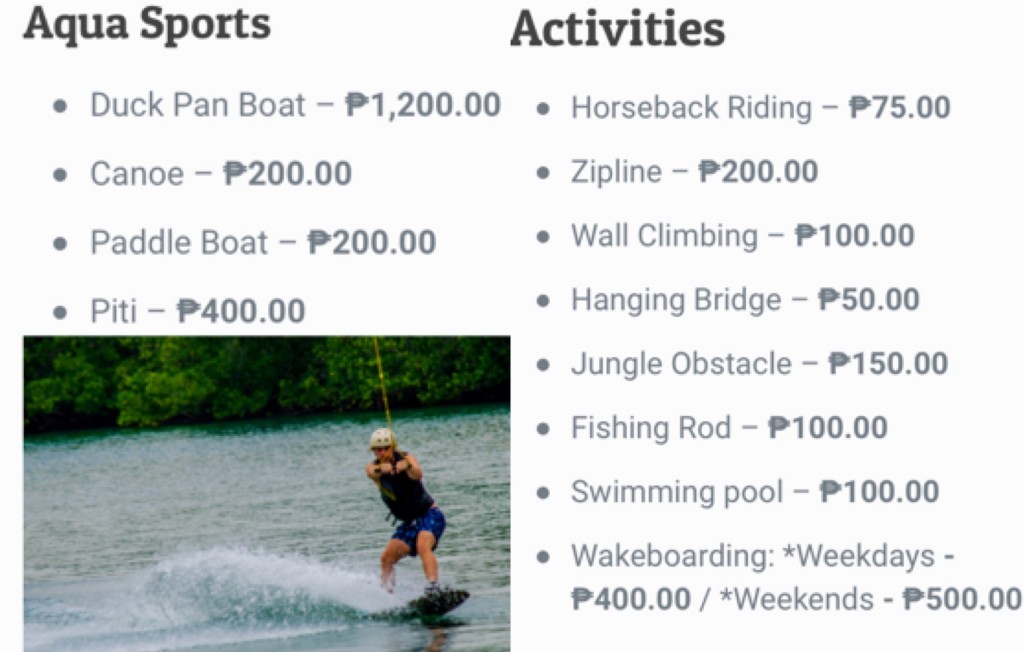Select the Fishing Rod label
Viewport: 1024px width, 652px height.
(x=651, y=428)
